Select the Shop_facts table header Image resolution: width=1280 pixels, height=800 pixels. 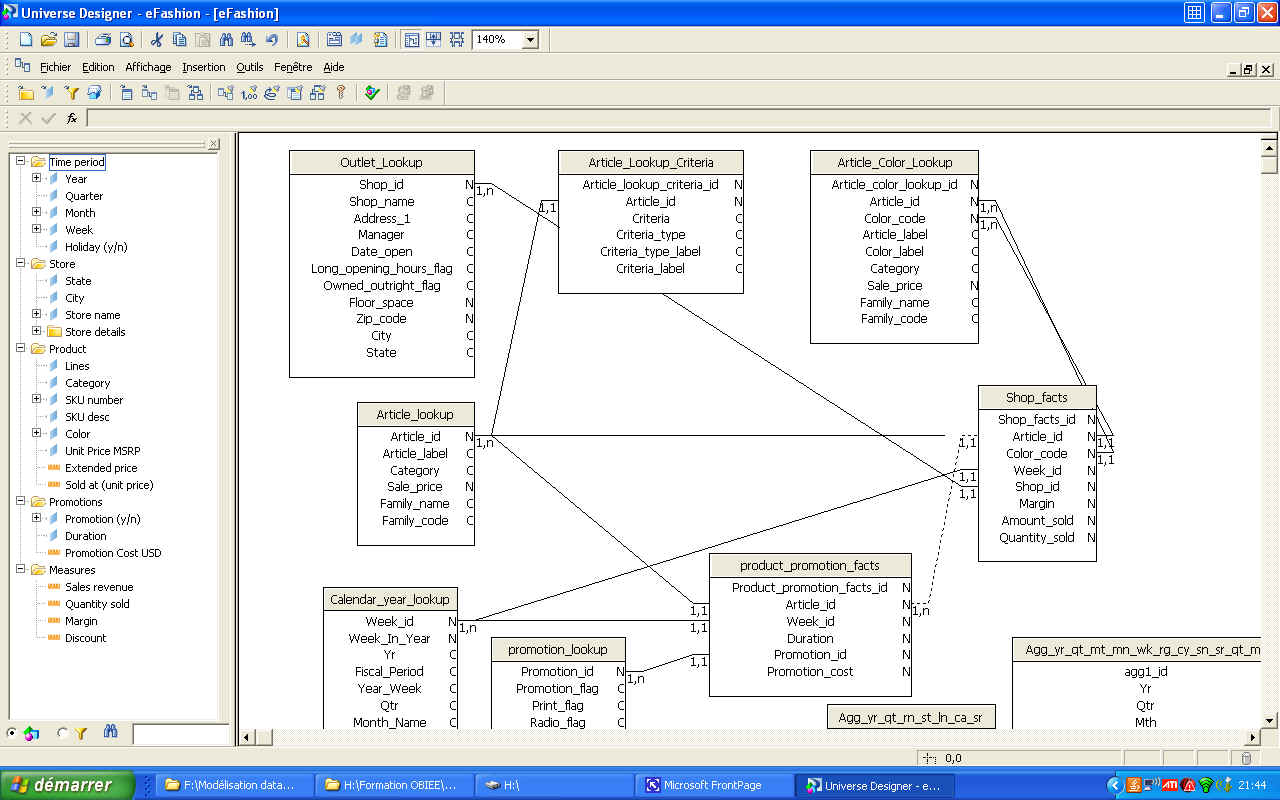pos(1037,398)
